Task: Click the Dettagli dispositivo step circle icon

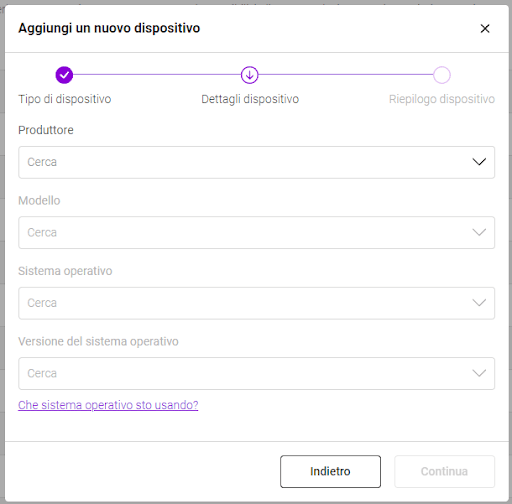Action: pyautogui.click(x=250, y=75)
